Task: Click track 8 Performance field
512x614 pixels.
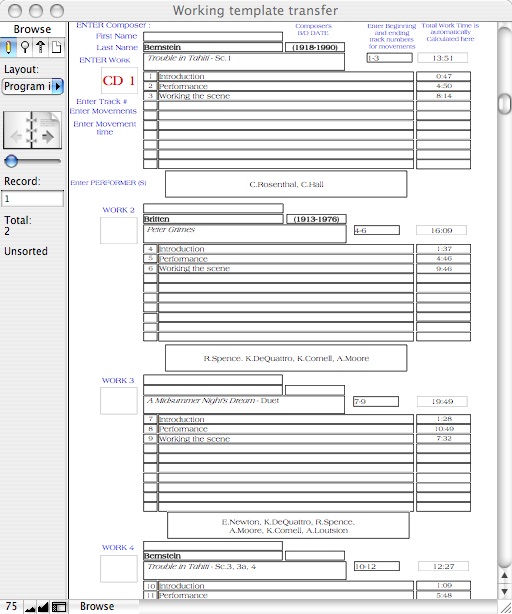Action: pyautogui.click(x=286, y=429)
